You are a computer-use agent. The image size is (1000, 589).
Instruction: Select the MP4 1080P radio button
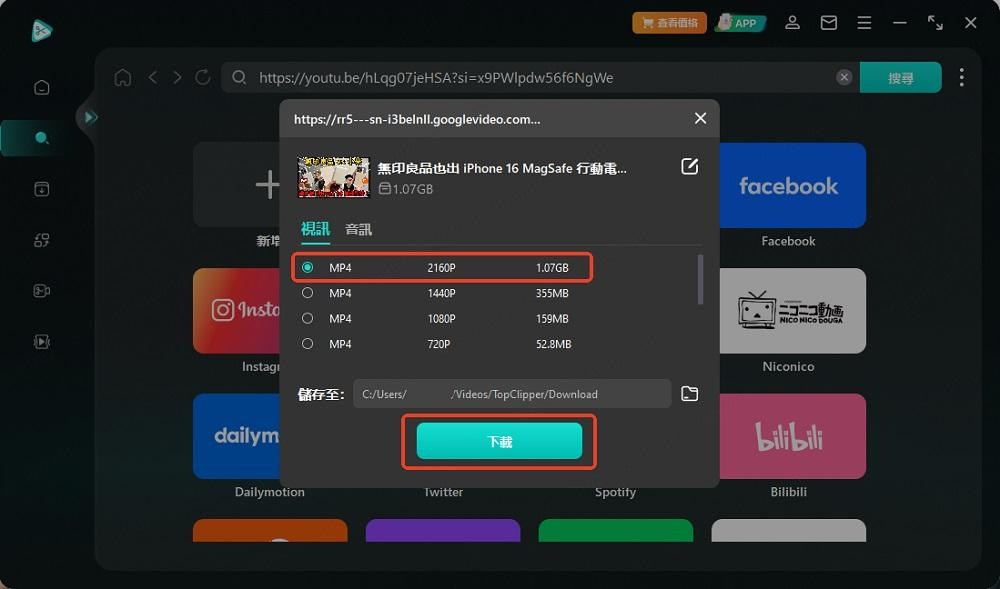pyautogui.click(x=307, y=318)
